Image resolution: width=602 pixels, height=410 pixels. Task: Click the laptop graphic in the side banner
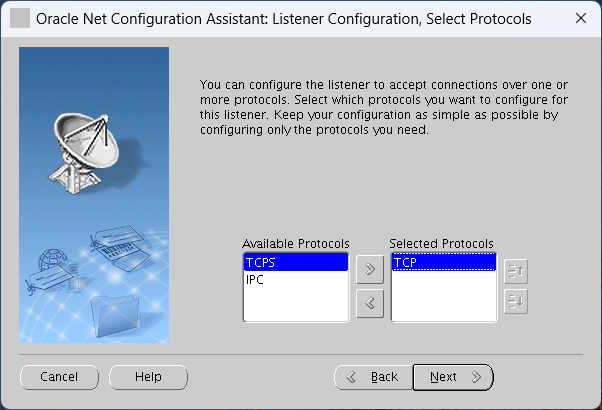pos(120,249)
